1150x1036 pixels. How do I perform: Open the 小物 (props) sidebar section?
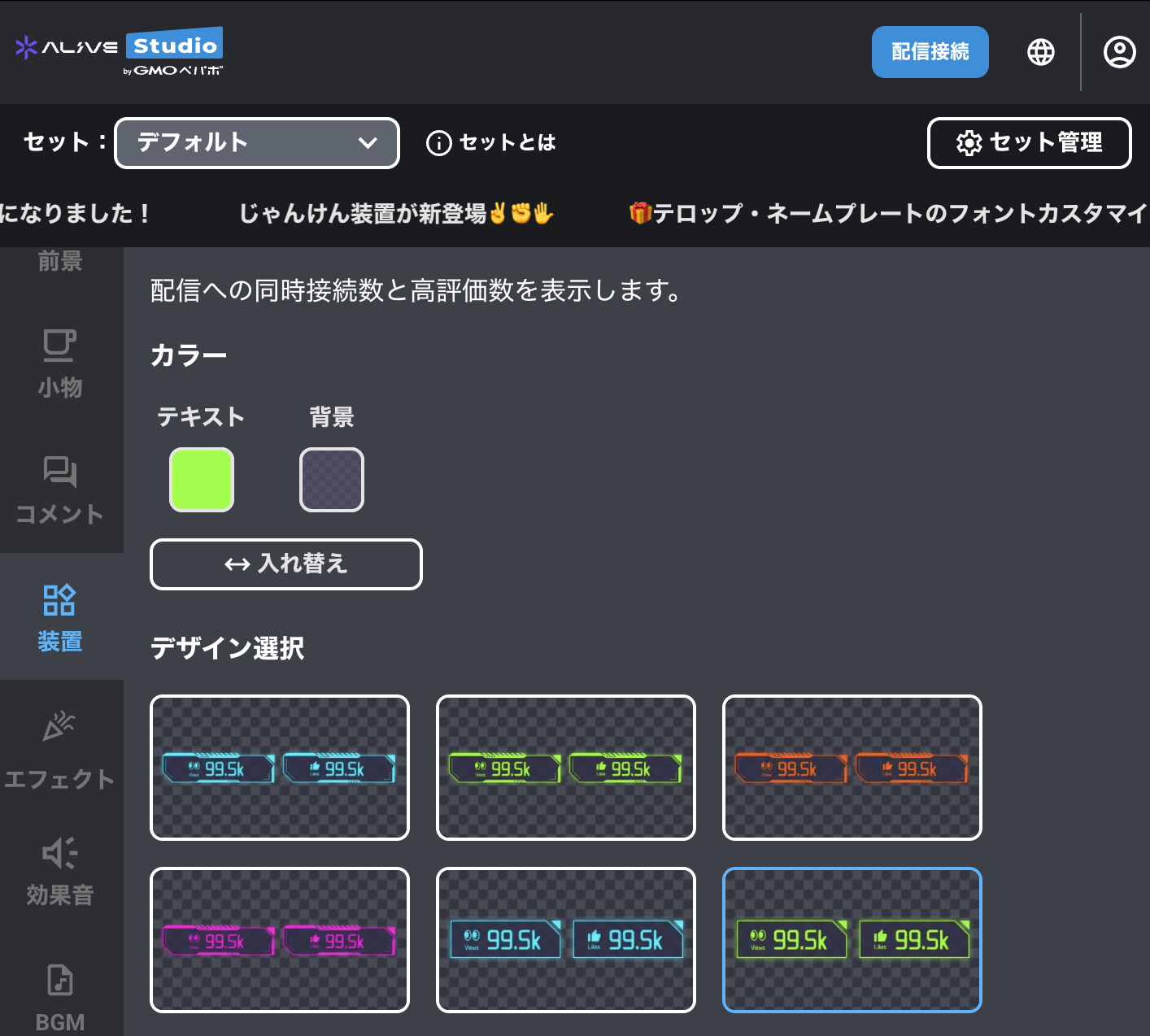point(59,363)
